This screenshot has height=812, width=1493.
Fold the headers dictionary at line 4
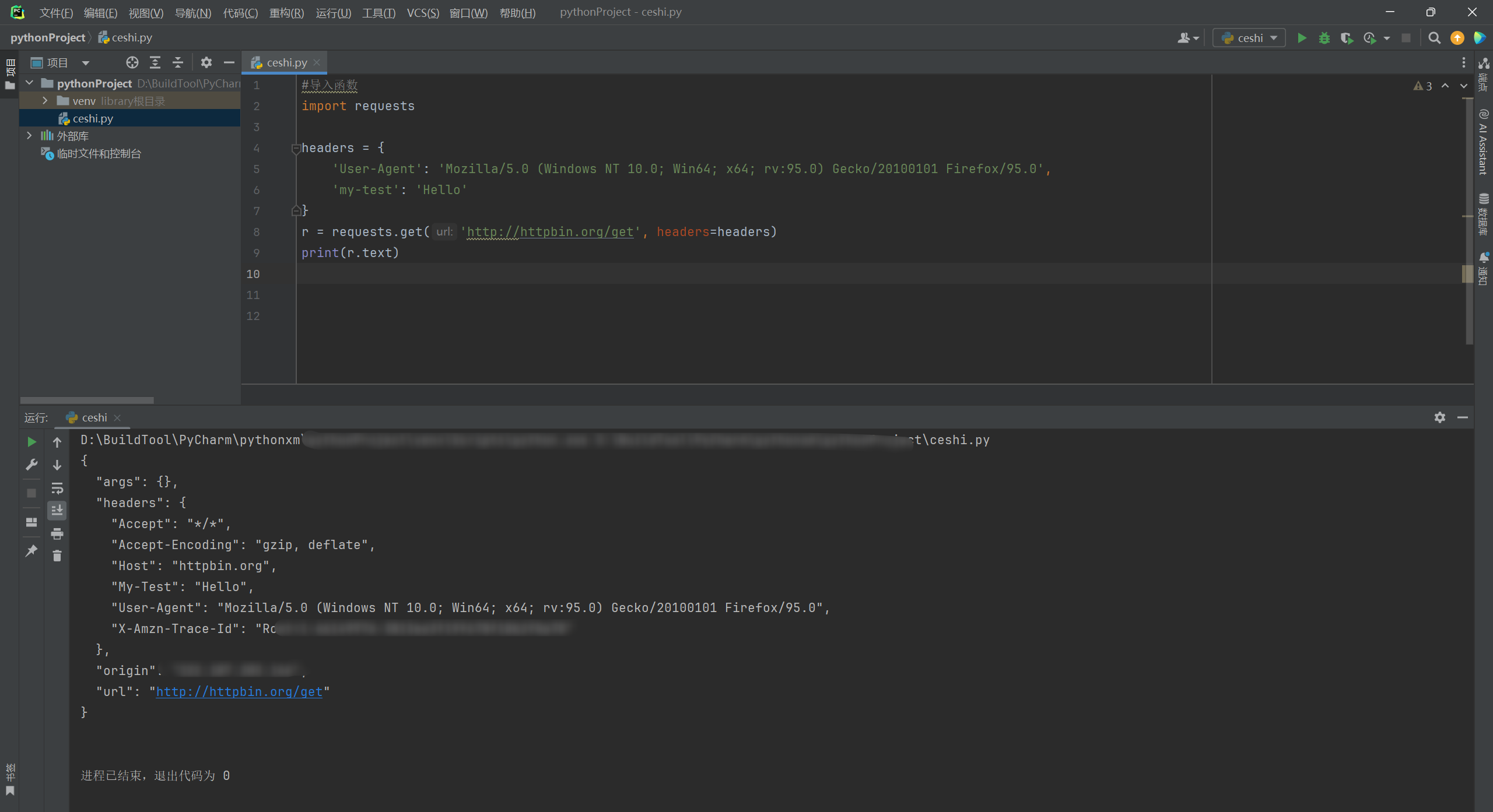point(296,149)
